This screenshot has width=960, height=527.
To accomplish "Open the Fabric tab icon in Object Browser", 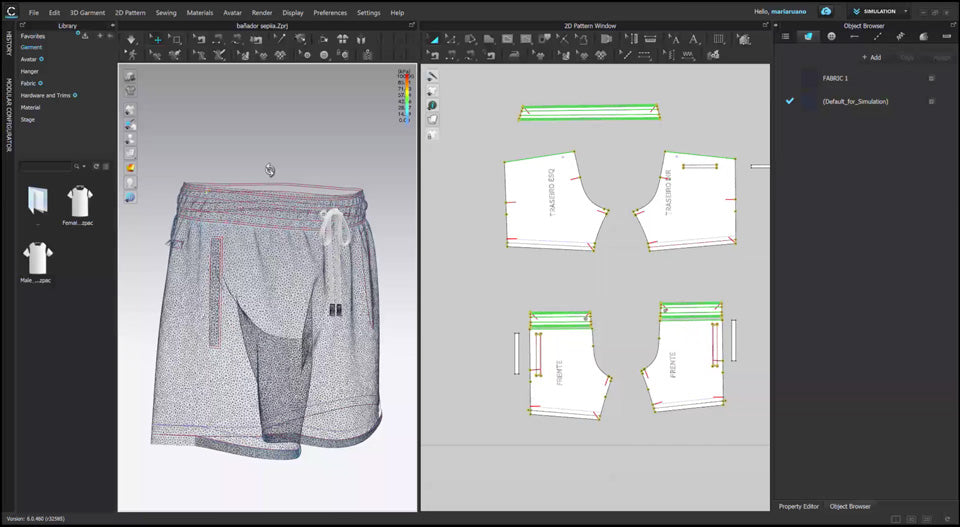I will [808, 36].
